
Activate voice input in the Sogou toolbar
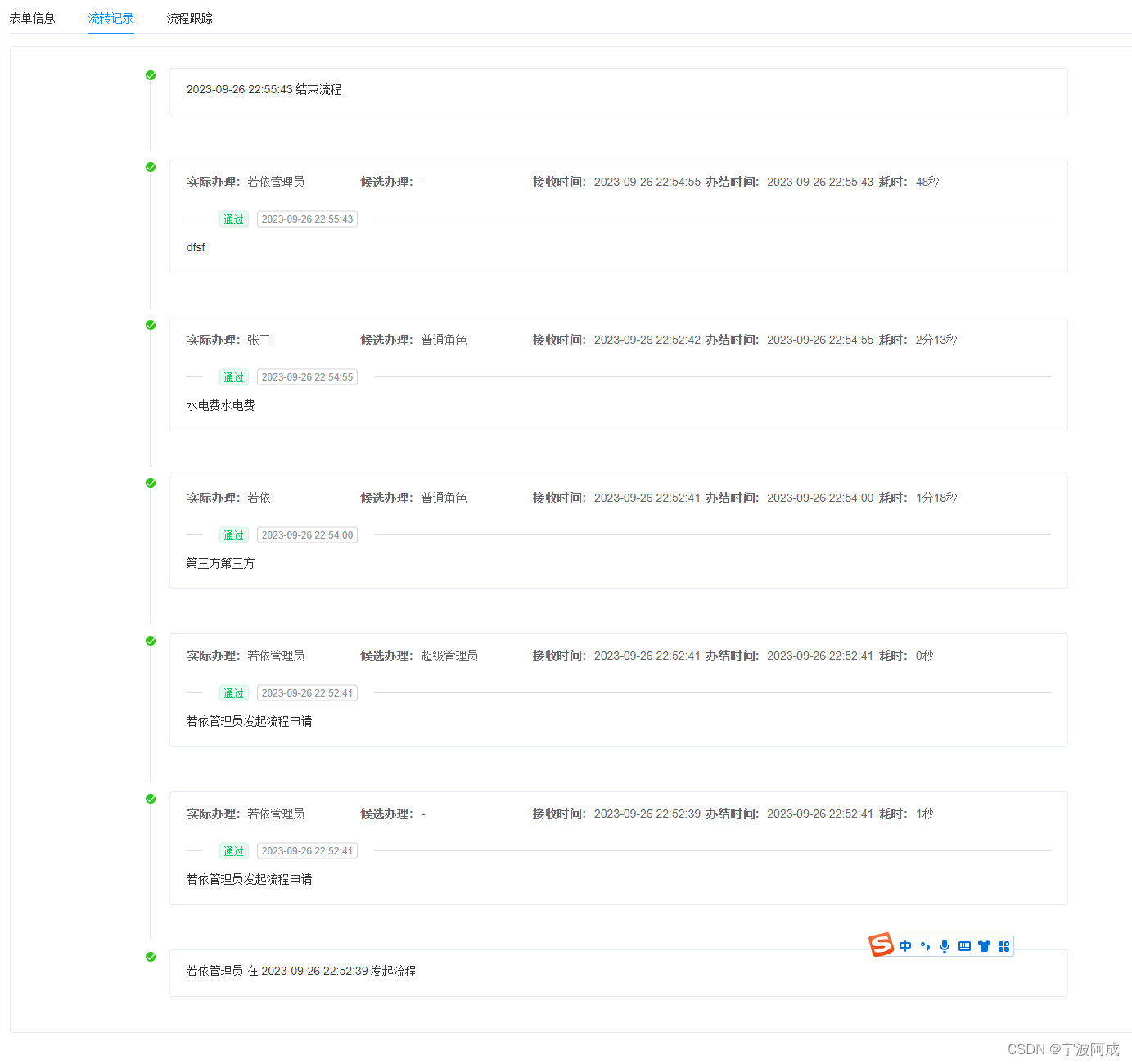(945, 945)
